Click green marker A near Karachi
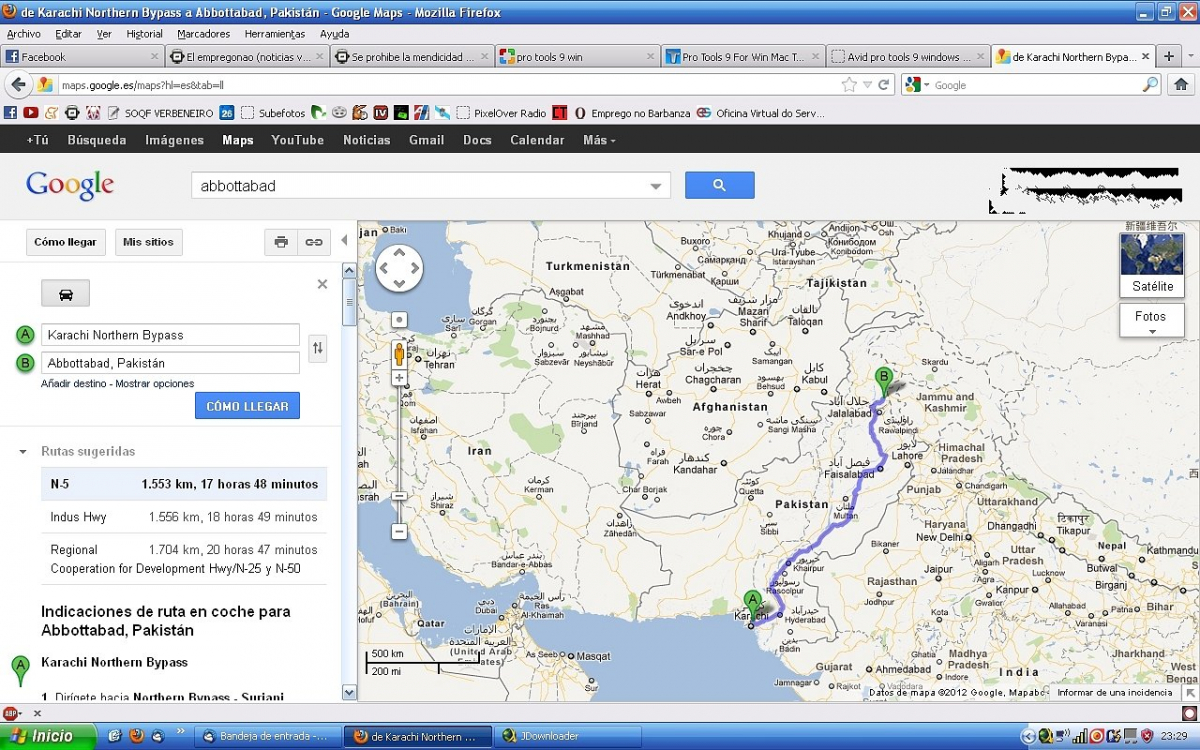 (x=753, y=603)
